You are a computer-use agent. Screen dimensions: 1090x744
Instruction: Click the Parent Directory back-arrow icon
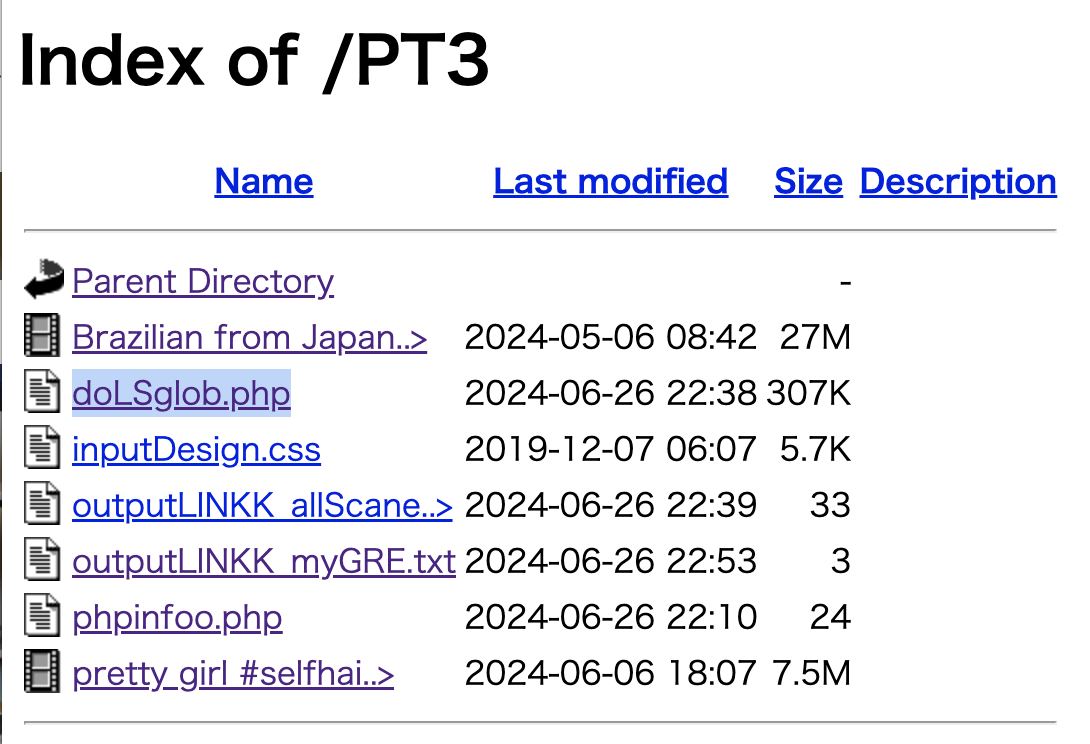(x=44, y=281)
